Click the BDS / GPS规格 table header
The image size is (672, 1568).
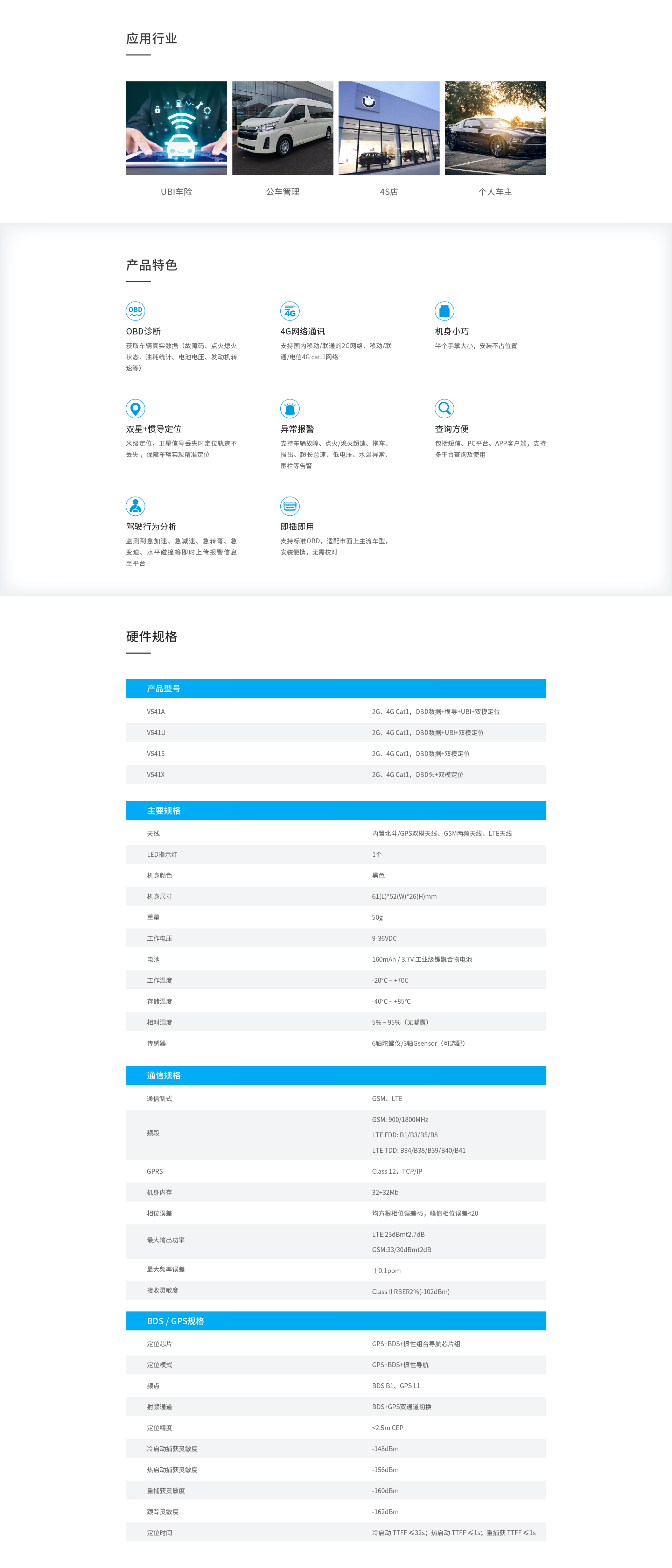pyautogui.click(x=336, y=1320)
